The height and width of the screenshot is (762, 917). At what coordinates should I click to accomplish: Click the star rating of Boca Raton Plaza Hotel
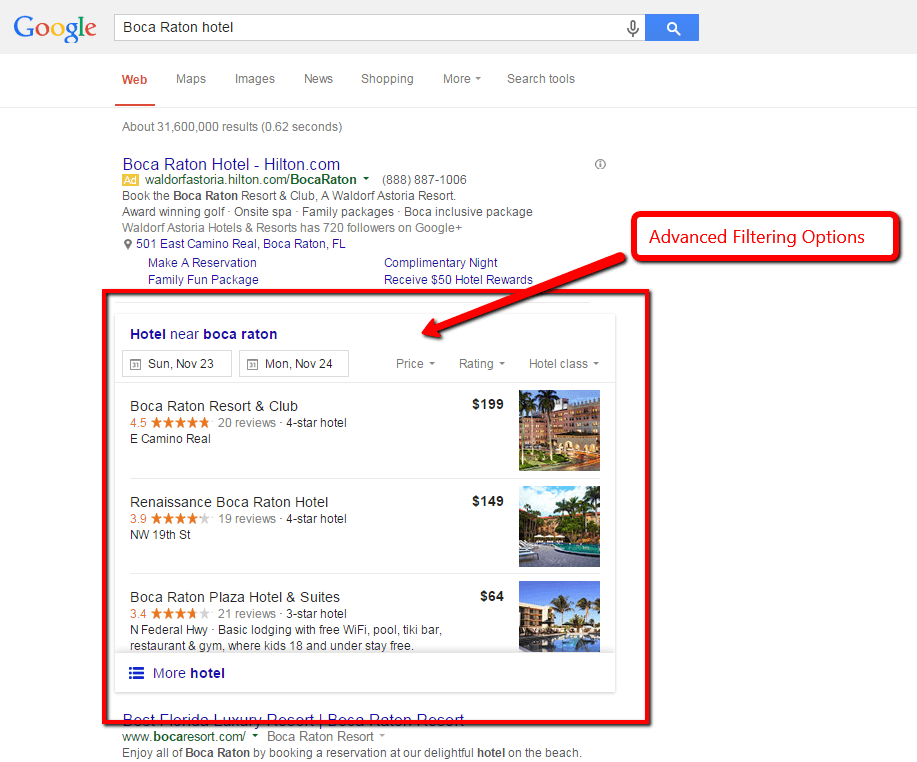coord(180,613)
